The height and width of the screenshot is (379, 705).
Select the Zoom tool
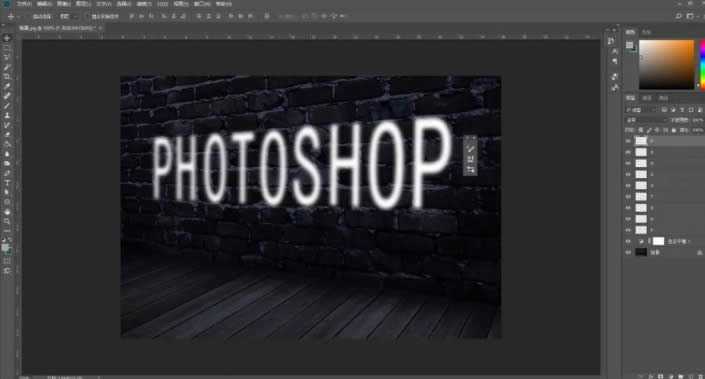[7, 221]
